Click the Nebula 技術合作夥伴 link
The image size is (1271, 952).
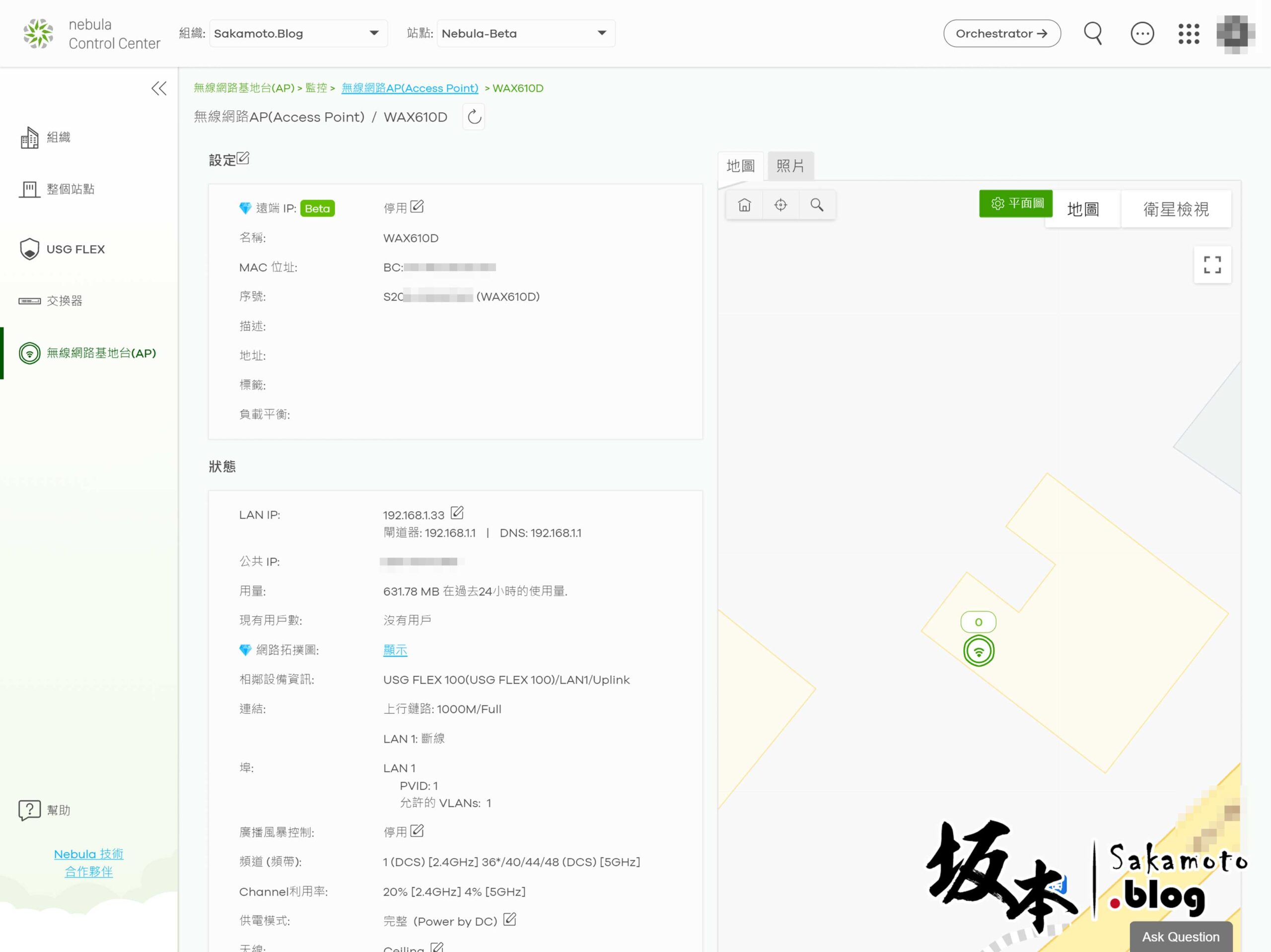click(88, 863)
